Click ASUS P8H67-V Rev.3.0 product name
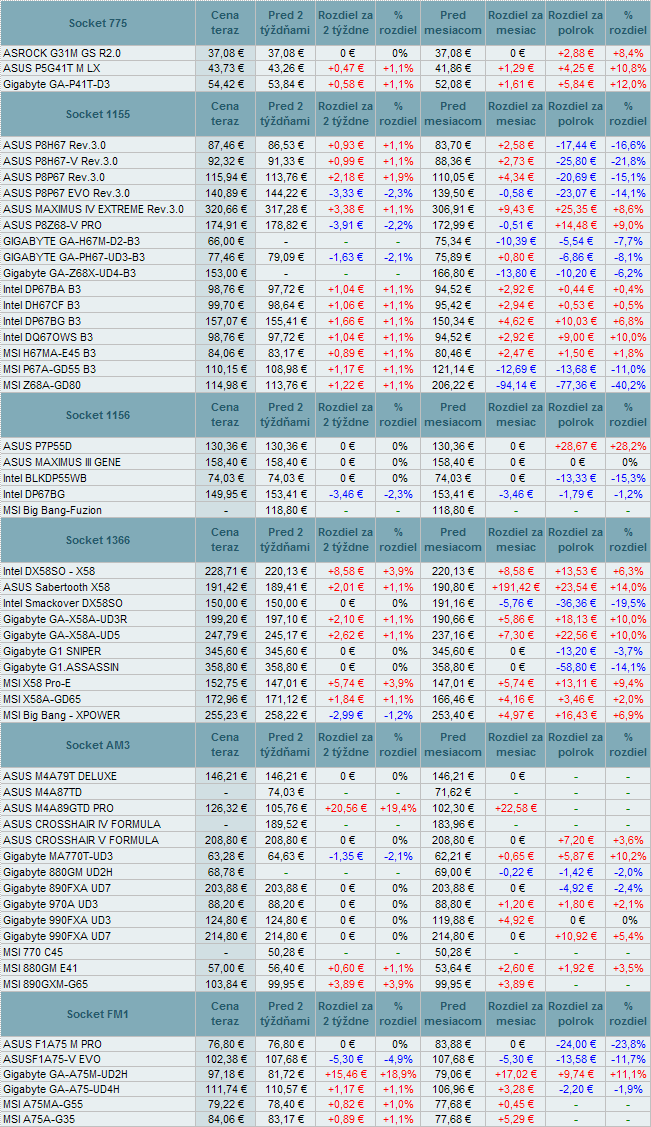This screenshot has width=651, height=1127. coord(60,161)
